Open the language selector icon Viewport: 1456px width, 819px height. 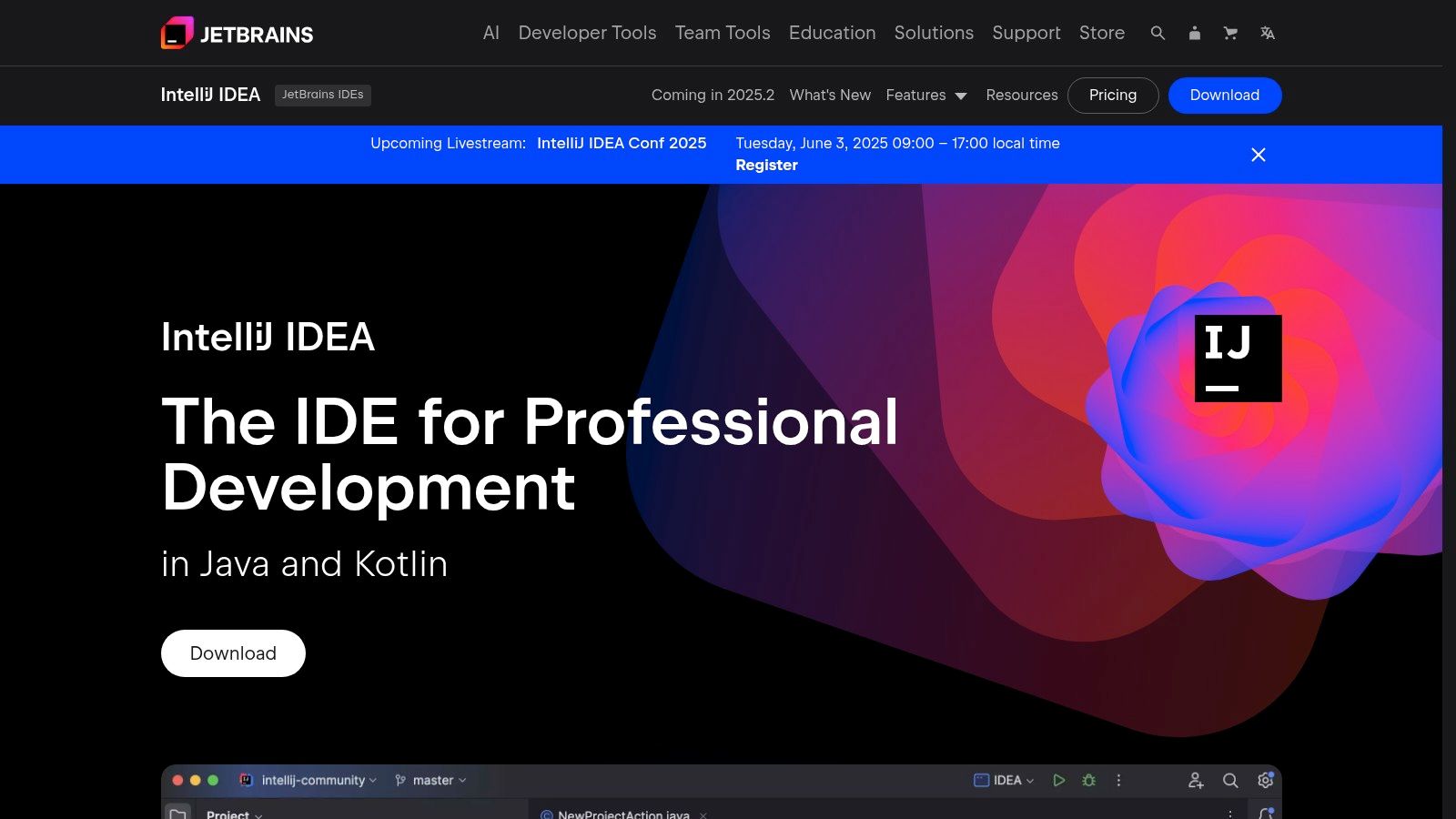tap(1268, 33)
